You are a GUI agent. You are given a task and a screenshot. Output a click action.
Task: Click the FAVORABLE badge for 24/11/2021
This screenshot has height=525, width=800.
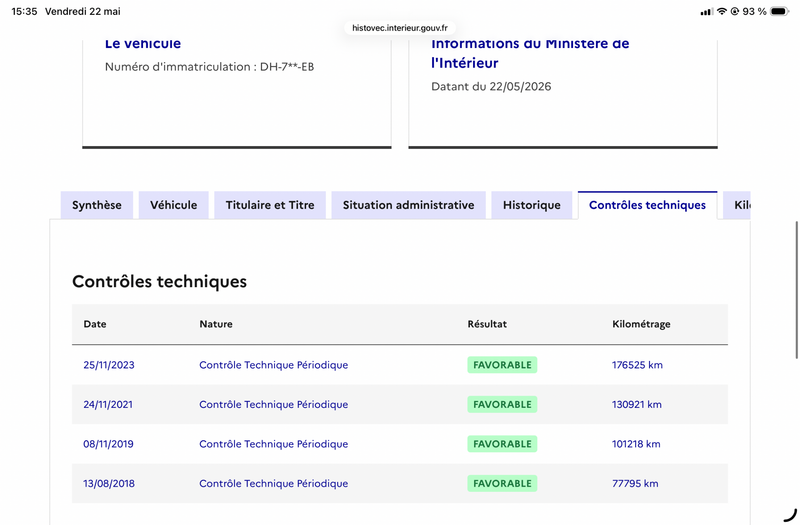502,405
